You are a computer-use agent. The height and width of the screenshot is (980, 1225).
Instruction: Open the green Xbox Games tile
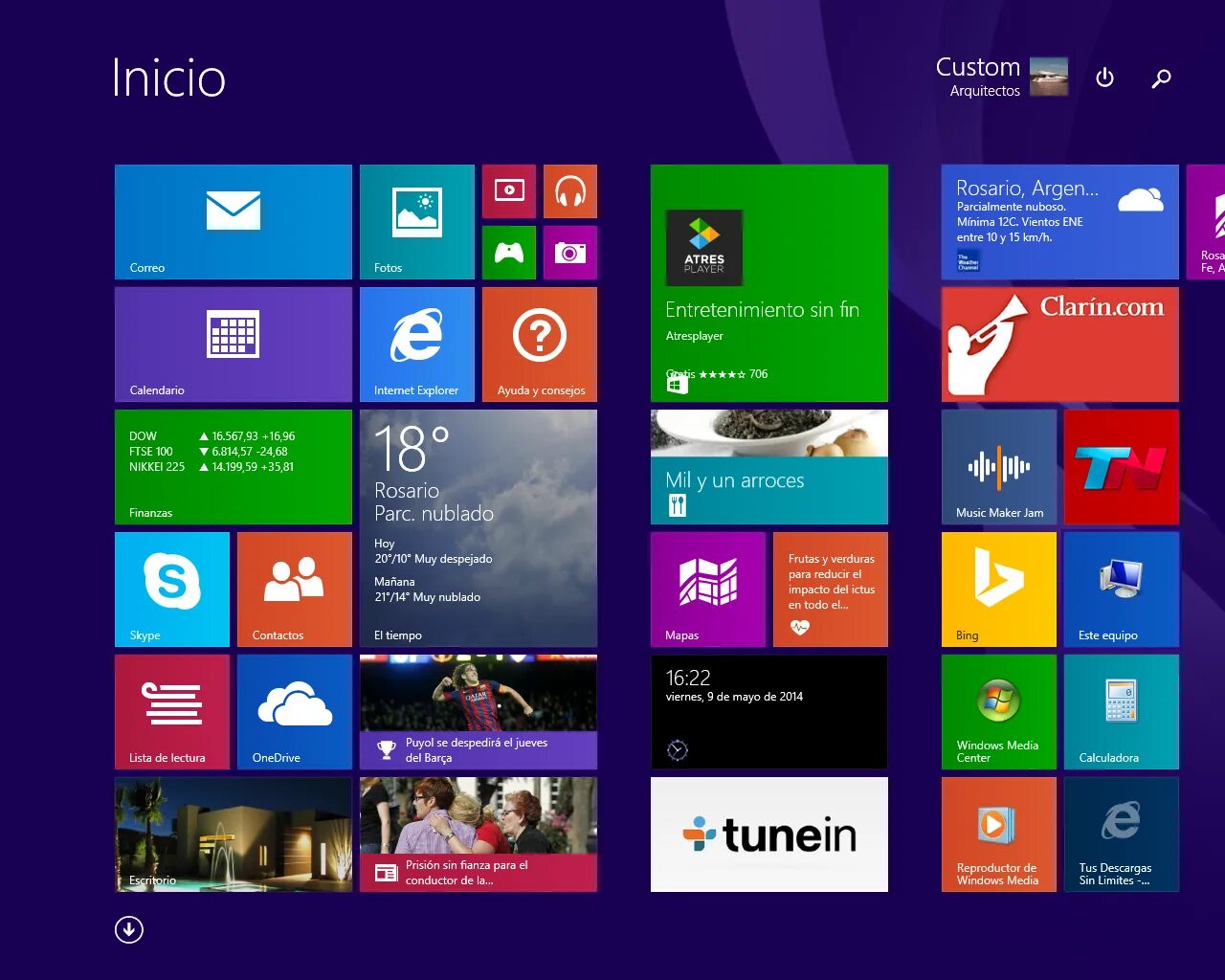509,253
